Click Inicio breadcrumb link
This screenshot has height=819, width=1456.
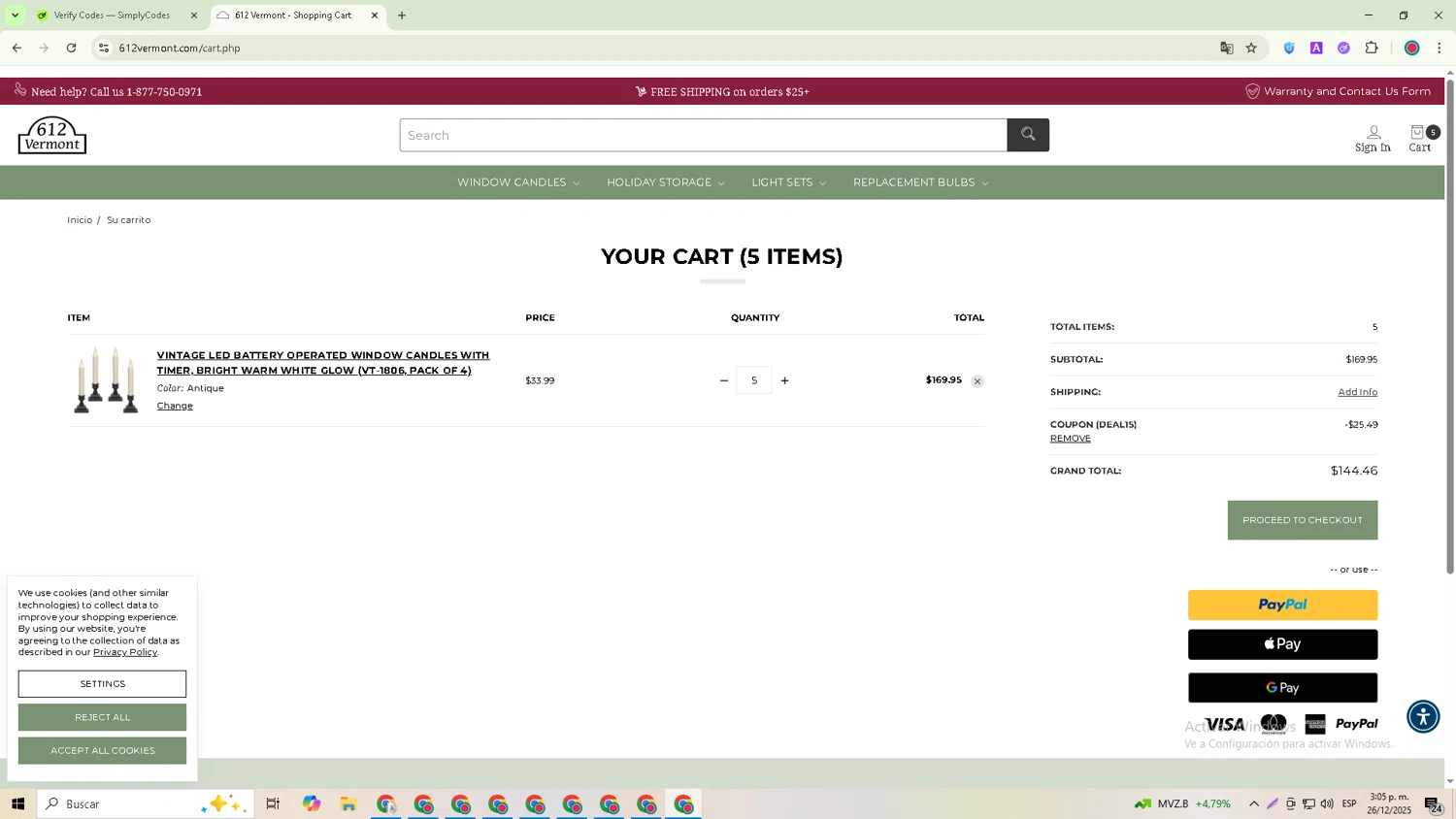pos(80,220)
